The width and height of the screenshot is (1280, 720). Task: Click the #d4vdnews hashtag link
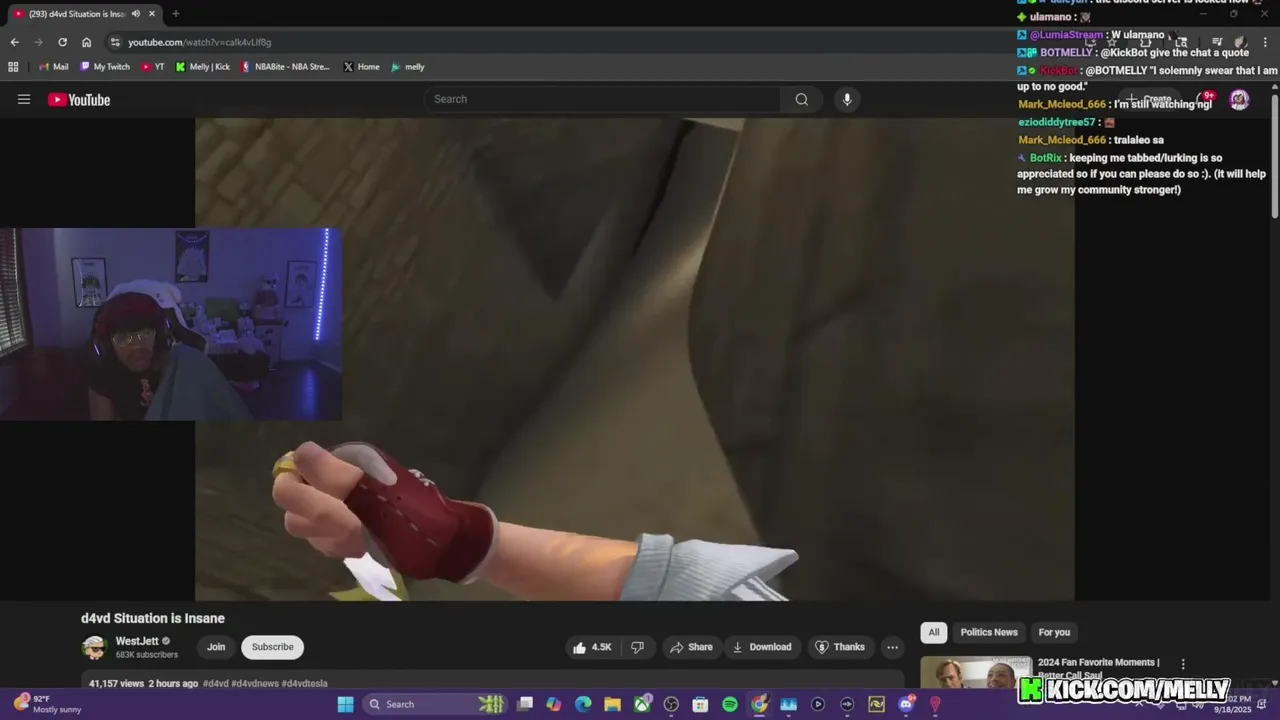coord(254,684)
